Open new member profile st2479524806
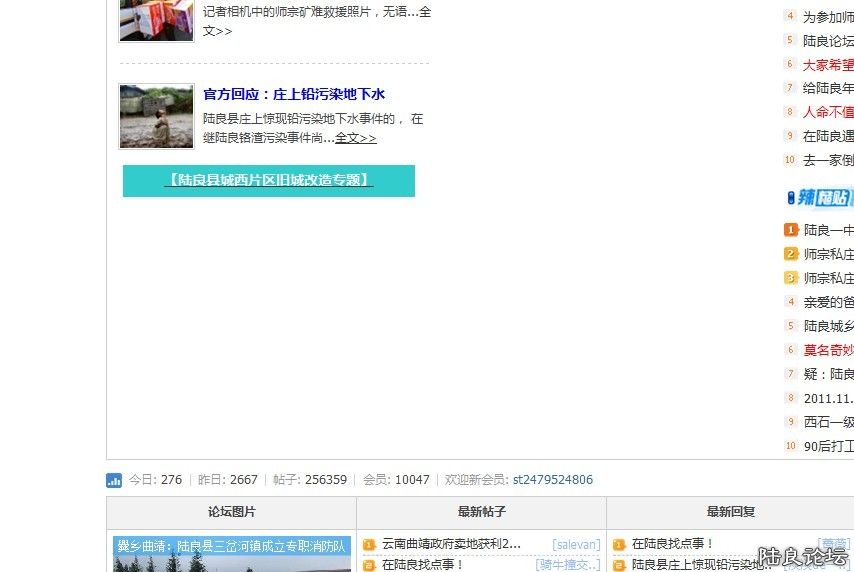Screen dimensions: 854x572 coord(552,480)
